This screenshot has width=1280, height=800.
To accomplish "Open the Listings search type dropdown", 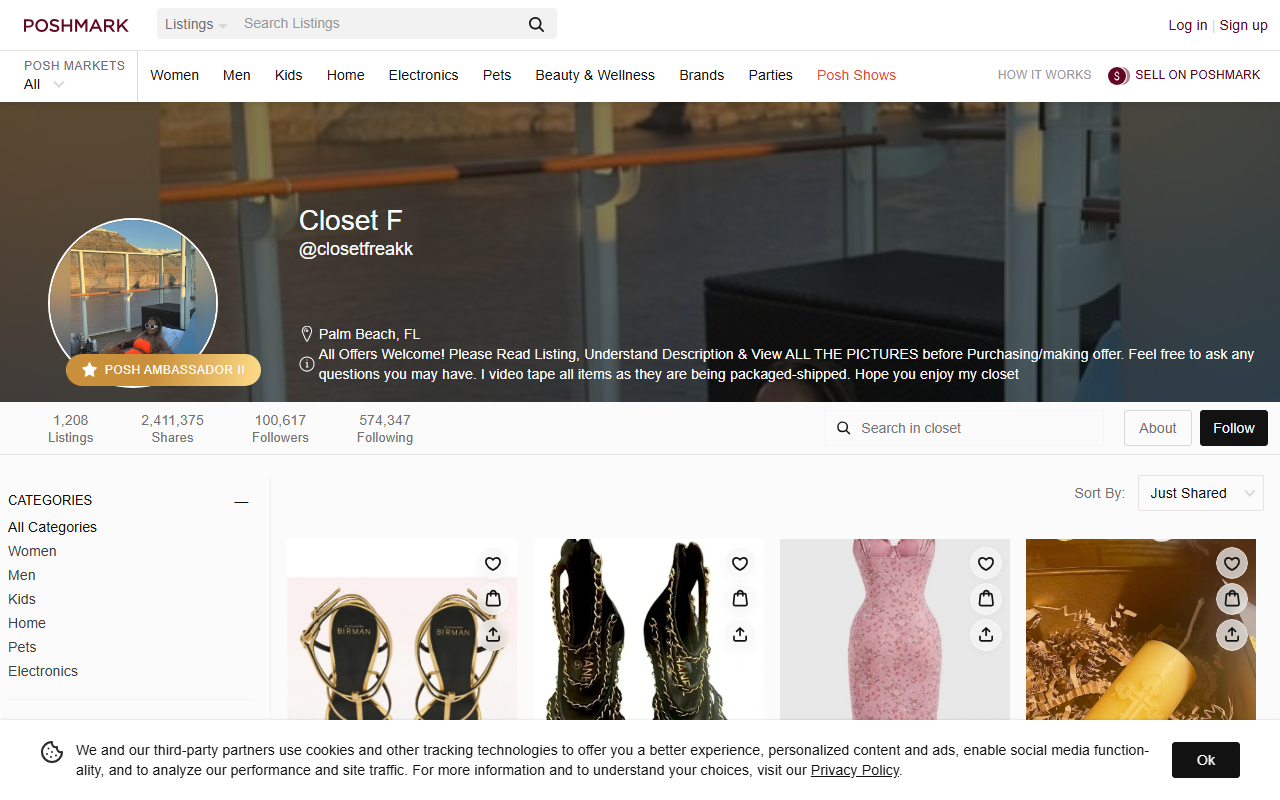I will (x=196, y=24).
